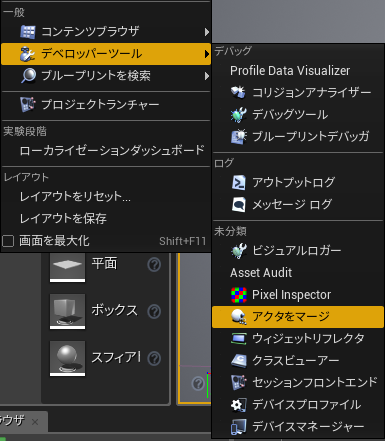This screenshot has width=385, height=441.
Task: Open help for ボックス shape
Action: pyautogui.click(x=154, y=312)
